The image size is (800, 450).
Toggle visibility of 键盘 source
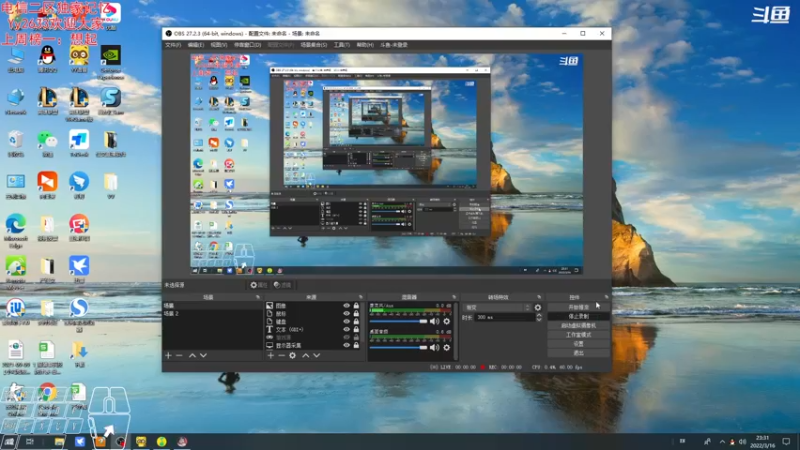click(346, 321)
